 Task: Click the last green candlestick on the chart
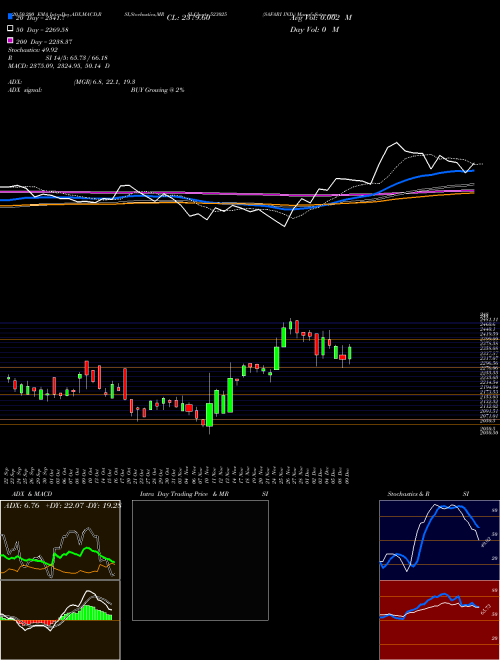pos(349,353)
